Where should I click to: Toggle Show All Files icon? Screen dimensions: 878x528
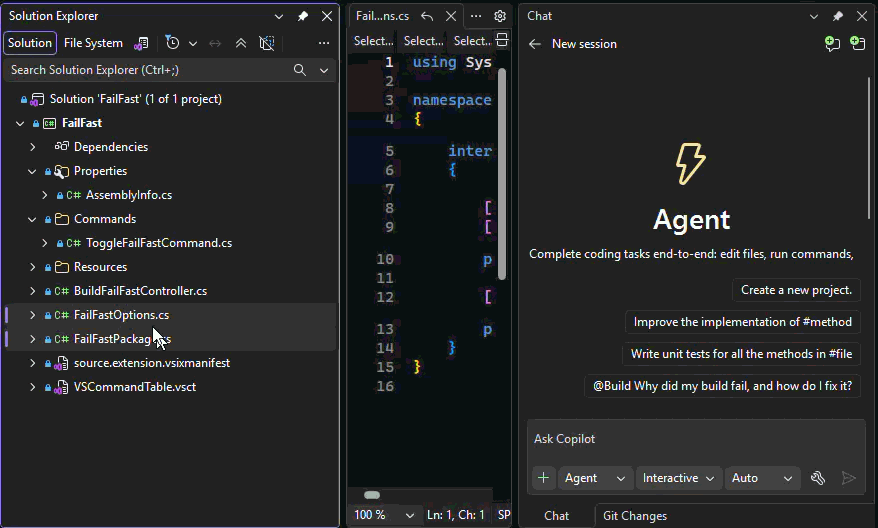point(267,43)
